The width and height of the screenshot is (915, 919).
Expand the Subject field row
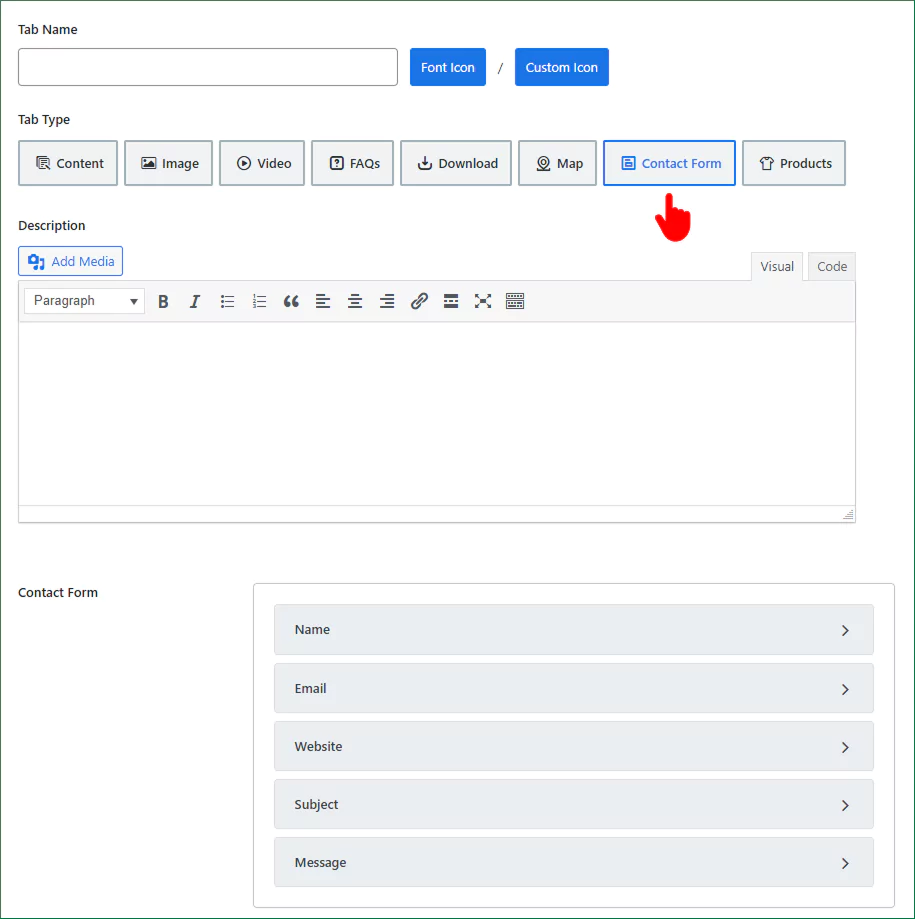574,804
